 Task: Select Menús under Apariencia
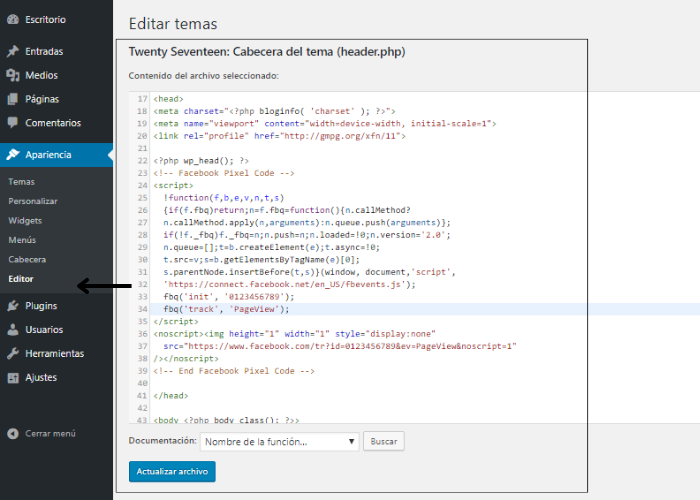pos(22,240)
